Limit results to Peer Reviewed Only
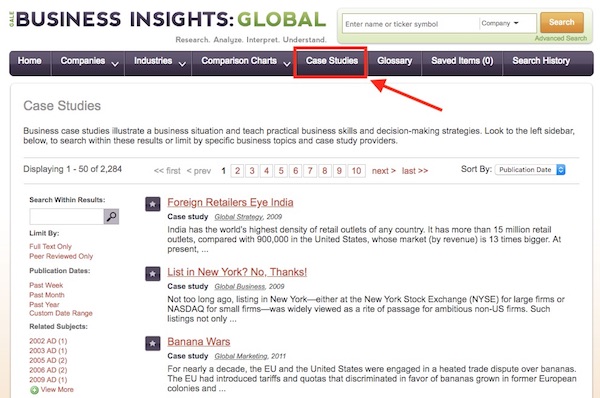The image size is (600, 398). point(61,256)
